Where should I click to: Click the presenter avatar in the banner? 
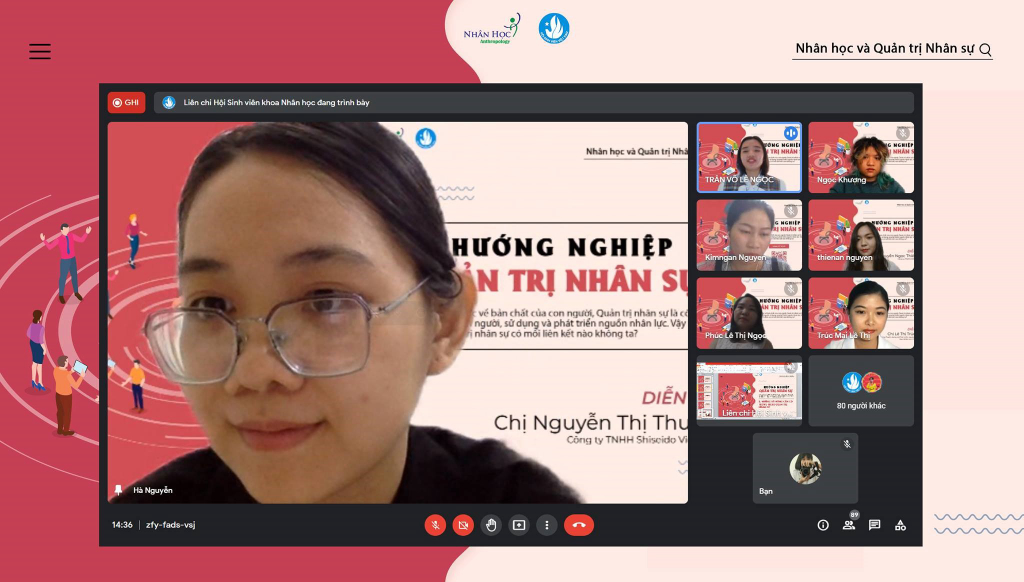pos(168,103)
